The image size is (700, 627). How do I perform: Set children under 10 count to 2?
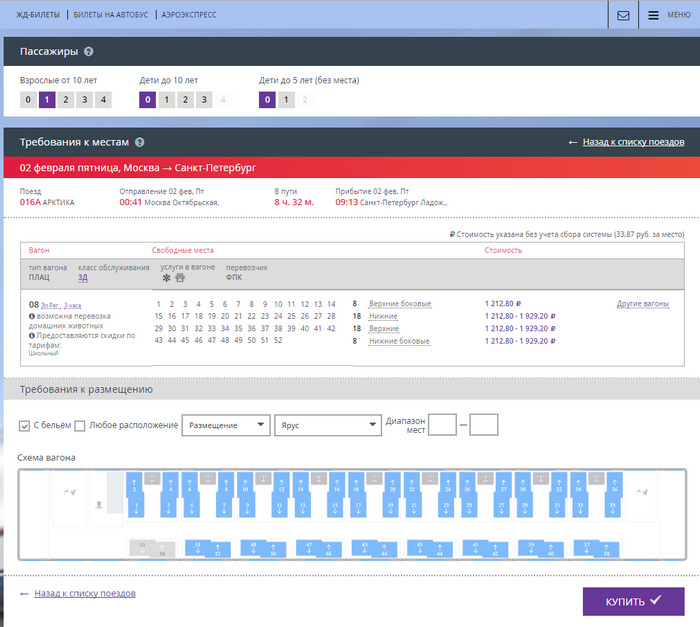pyautogui.click(x=185, y=100)
